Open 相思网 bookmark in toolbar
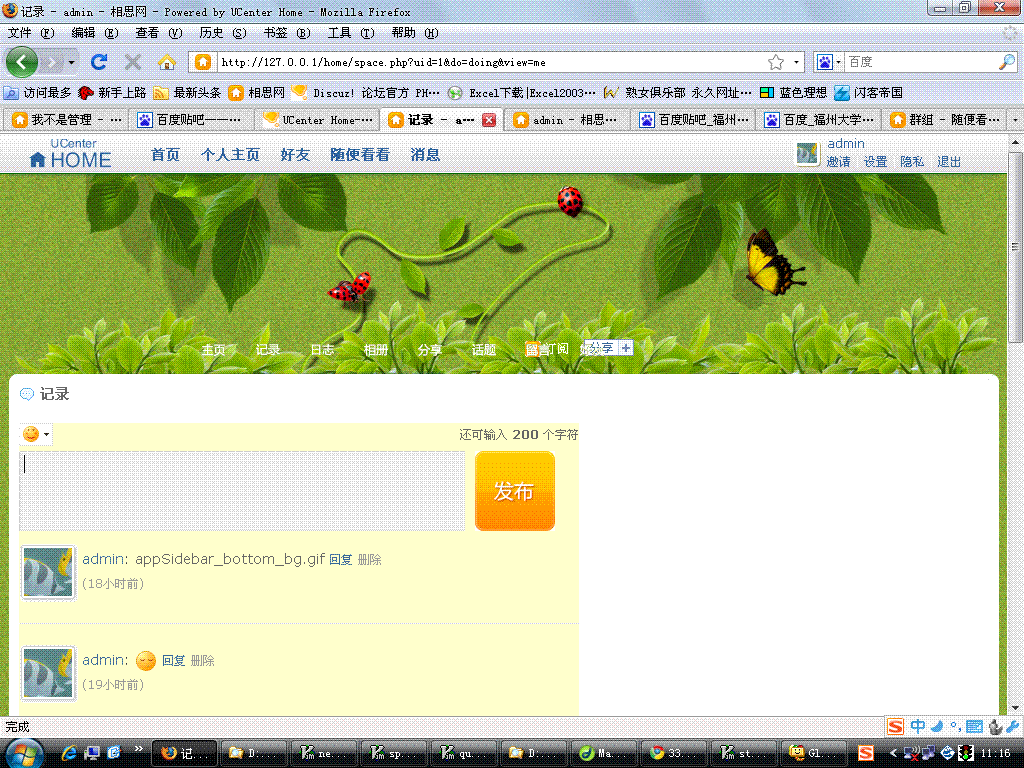 pyautogui.click(x=257, y=93)
